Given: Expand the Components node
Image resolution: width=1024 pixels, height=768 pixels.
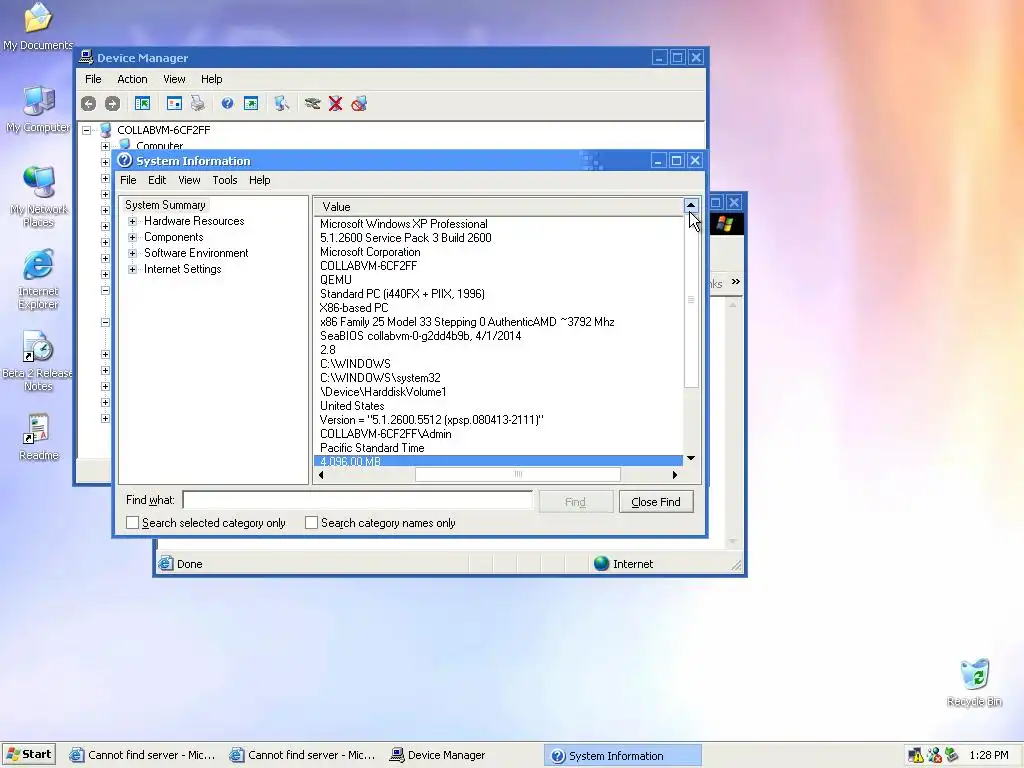Looking at the screenshot, I should tap(133, 237).
